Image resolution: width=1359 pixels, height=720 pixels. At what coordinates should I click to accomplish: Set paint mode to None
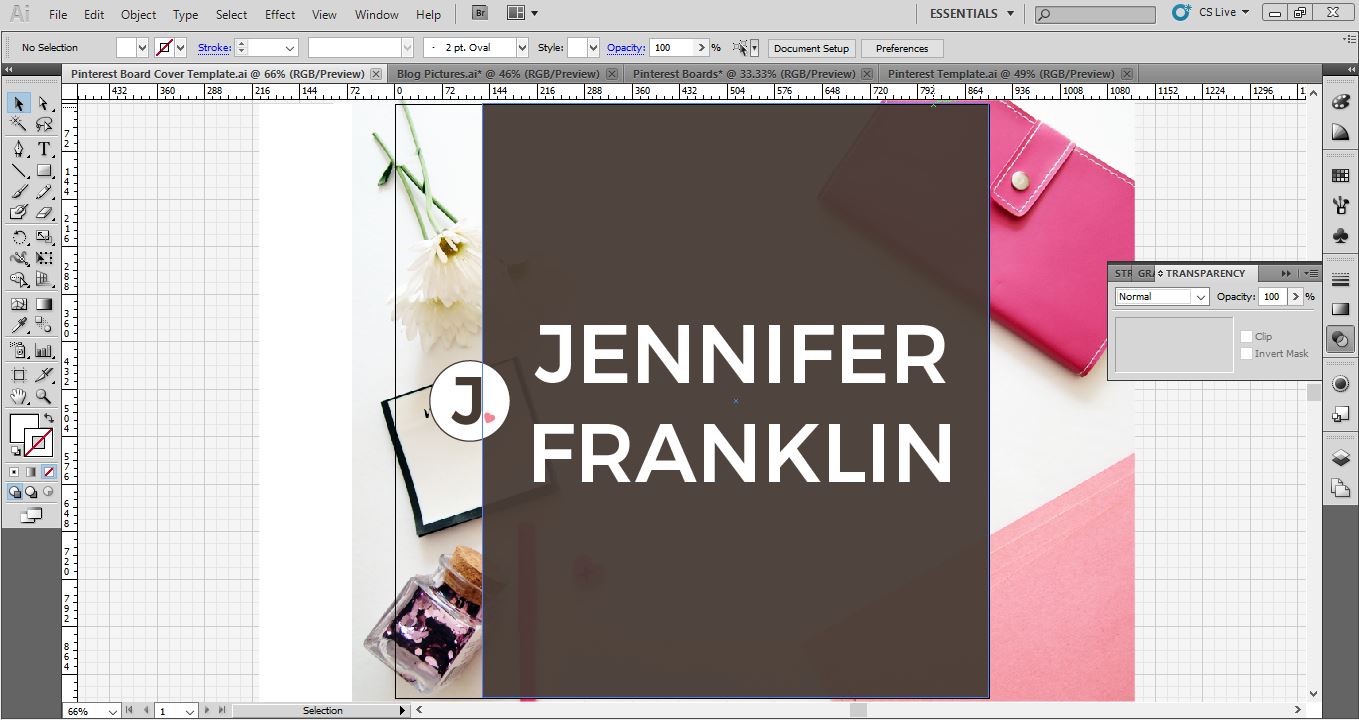[47, 472]
